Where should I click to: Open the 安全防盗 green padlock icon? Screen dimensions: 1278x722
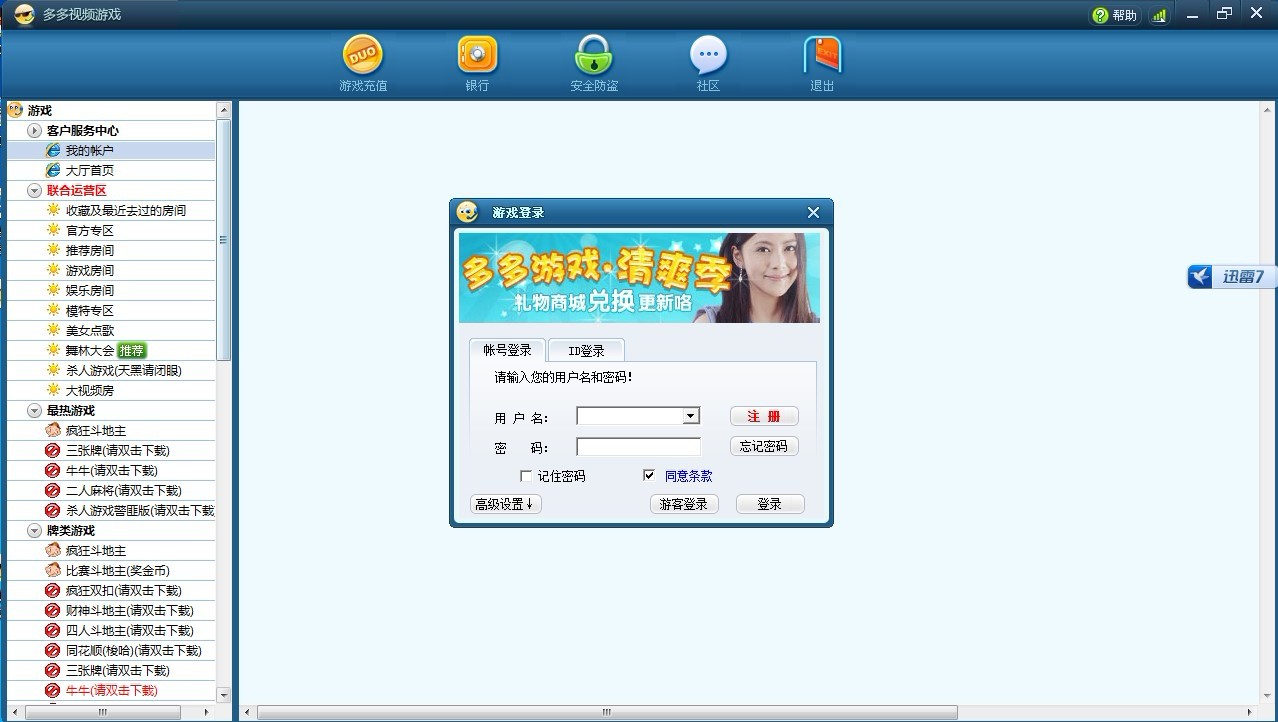[x=594, y=56]
